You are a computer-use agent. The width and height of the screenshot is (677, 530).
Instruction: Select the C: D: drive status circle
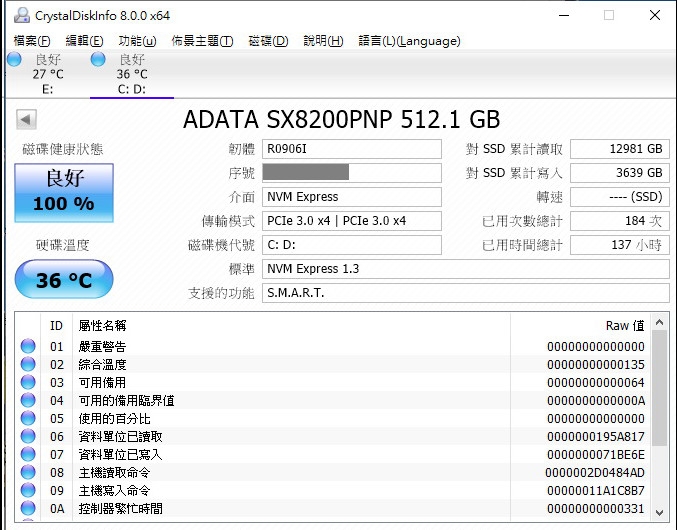98,59
